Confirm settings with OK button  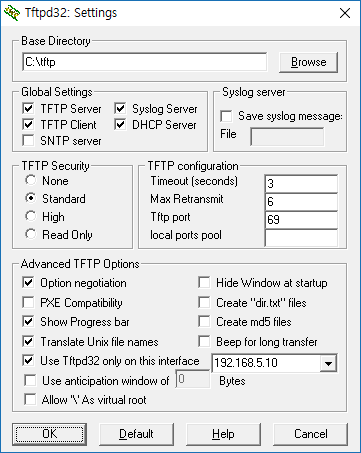pyautogui.click(x=50, y=434)
